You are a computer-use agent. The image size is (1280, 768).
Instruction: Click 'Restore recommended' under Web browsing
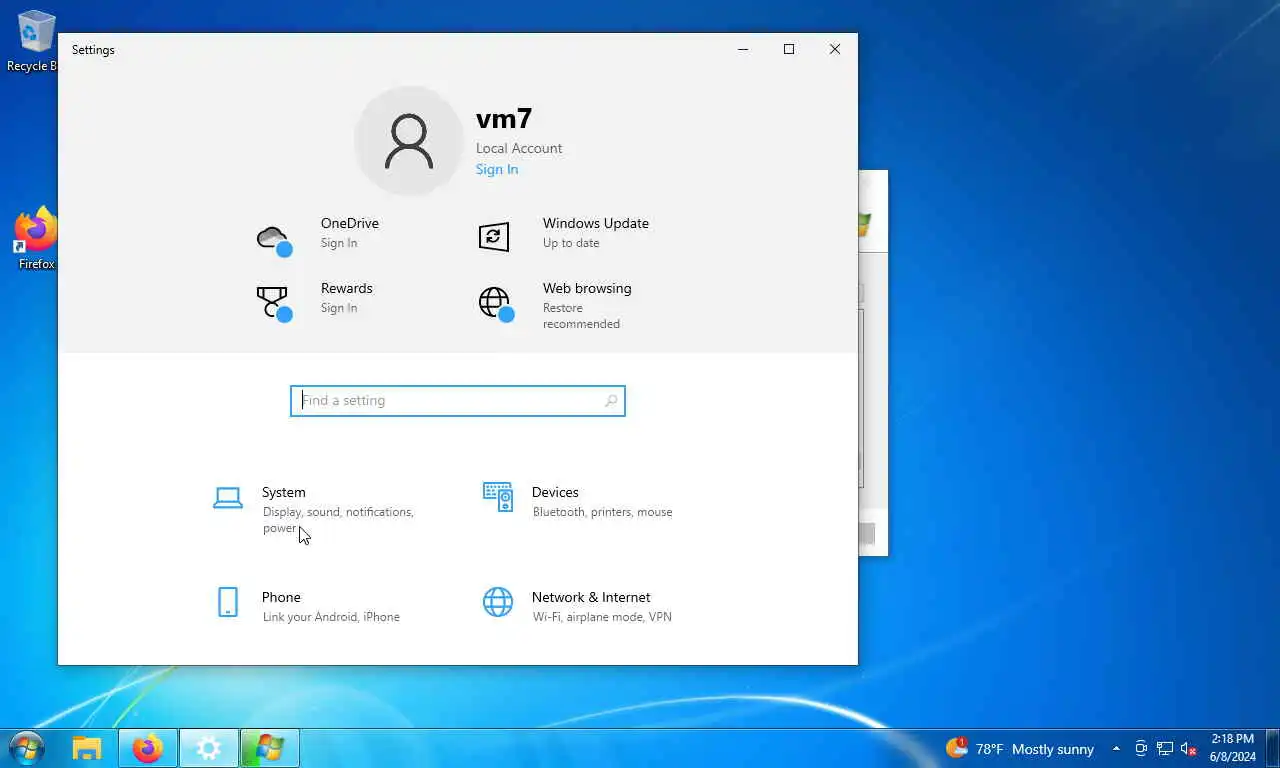pyautogui.click(x=581, y=316)
